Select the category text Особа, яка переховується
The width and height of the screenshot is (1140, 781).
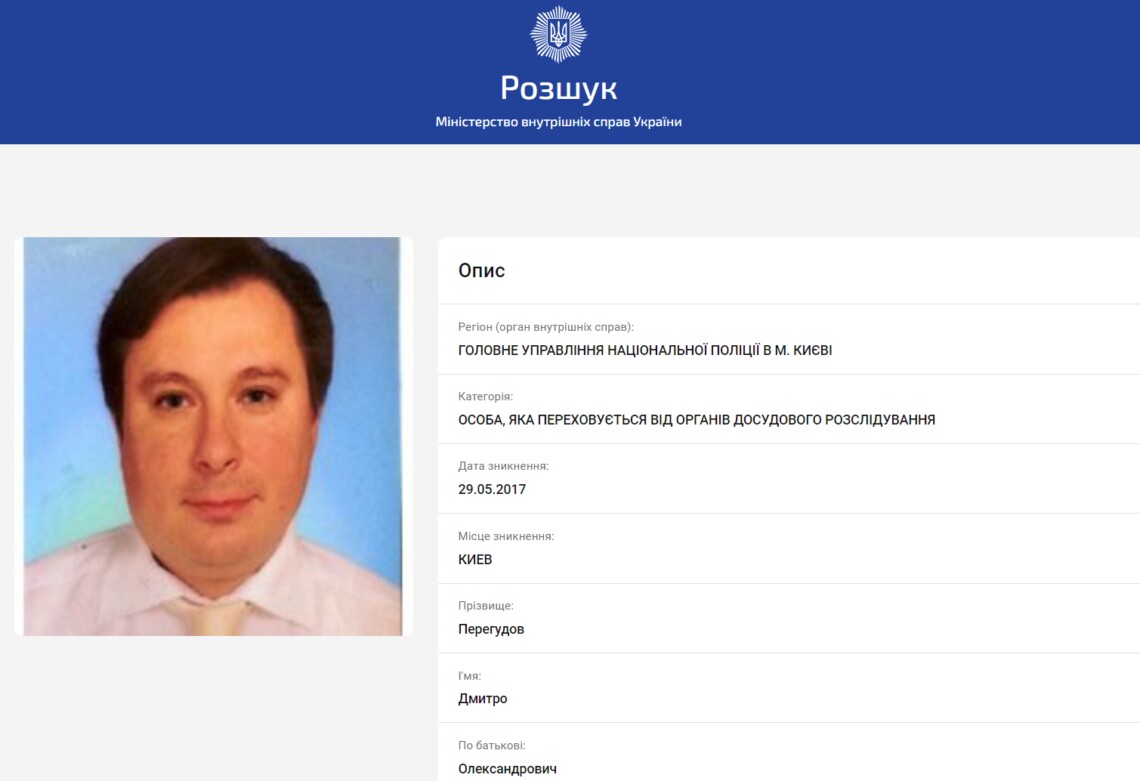tap(697, 420)
